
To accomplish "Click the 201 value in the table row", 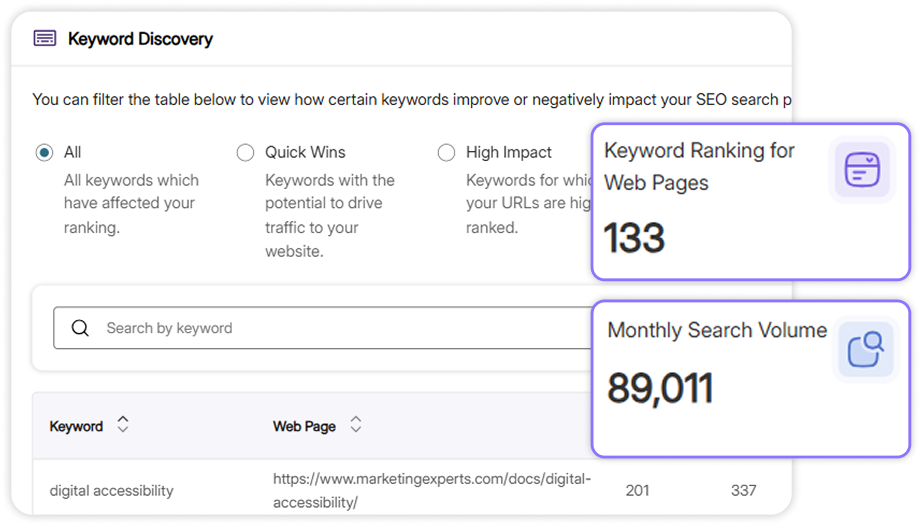I will point(637,490).
